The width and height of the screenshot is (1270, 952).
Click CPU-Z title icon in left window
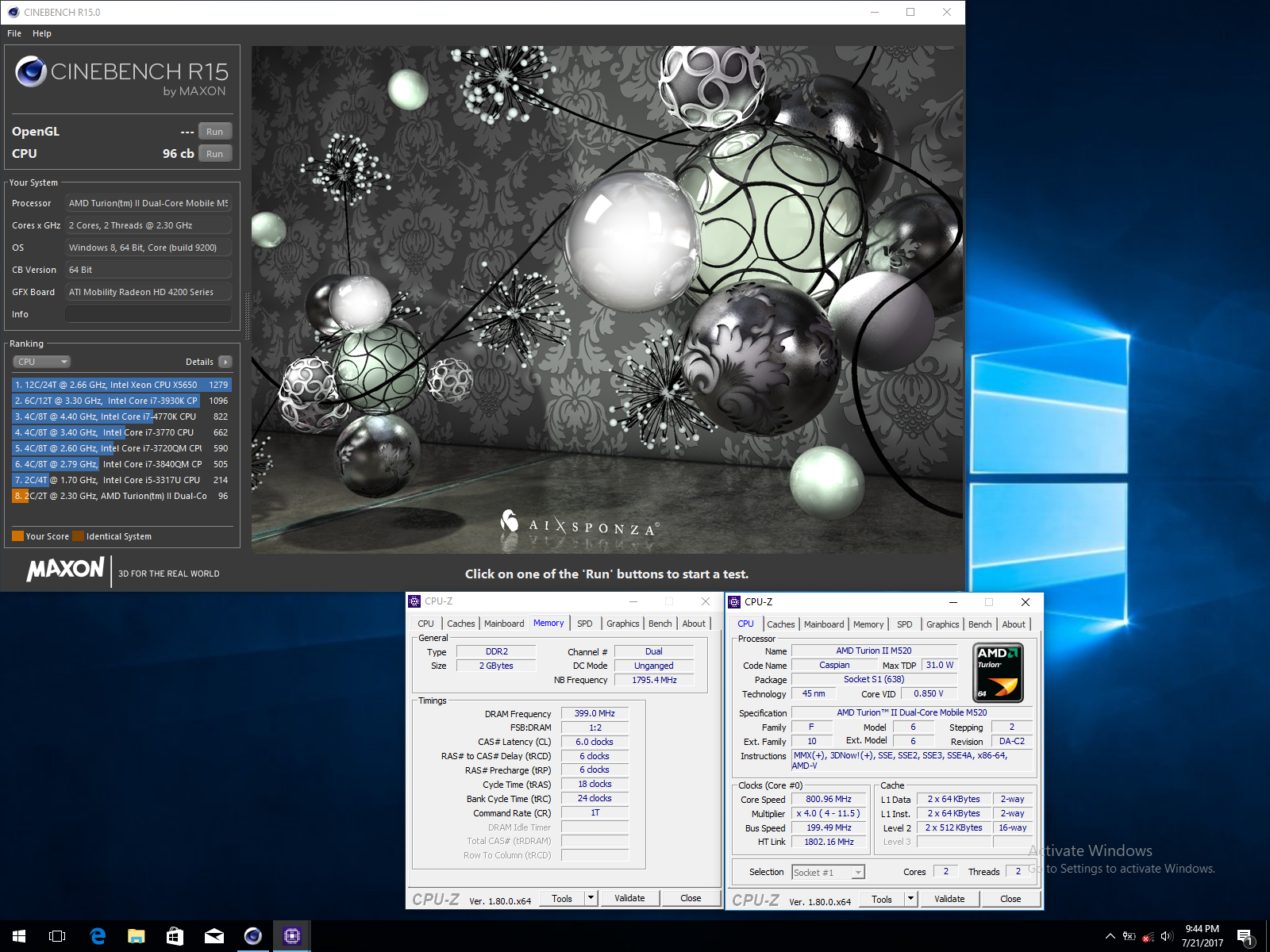(x=414, y=601)
